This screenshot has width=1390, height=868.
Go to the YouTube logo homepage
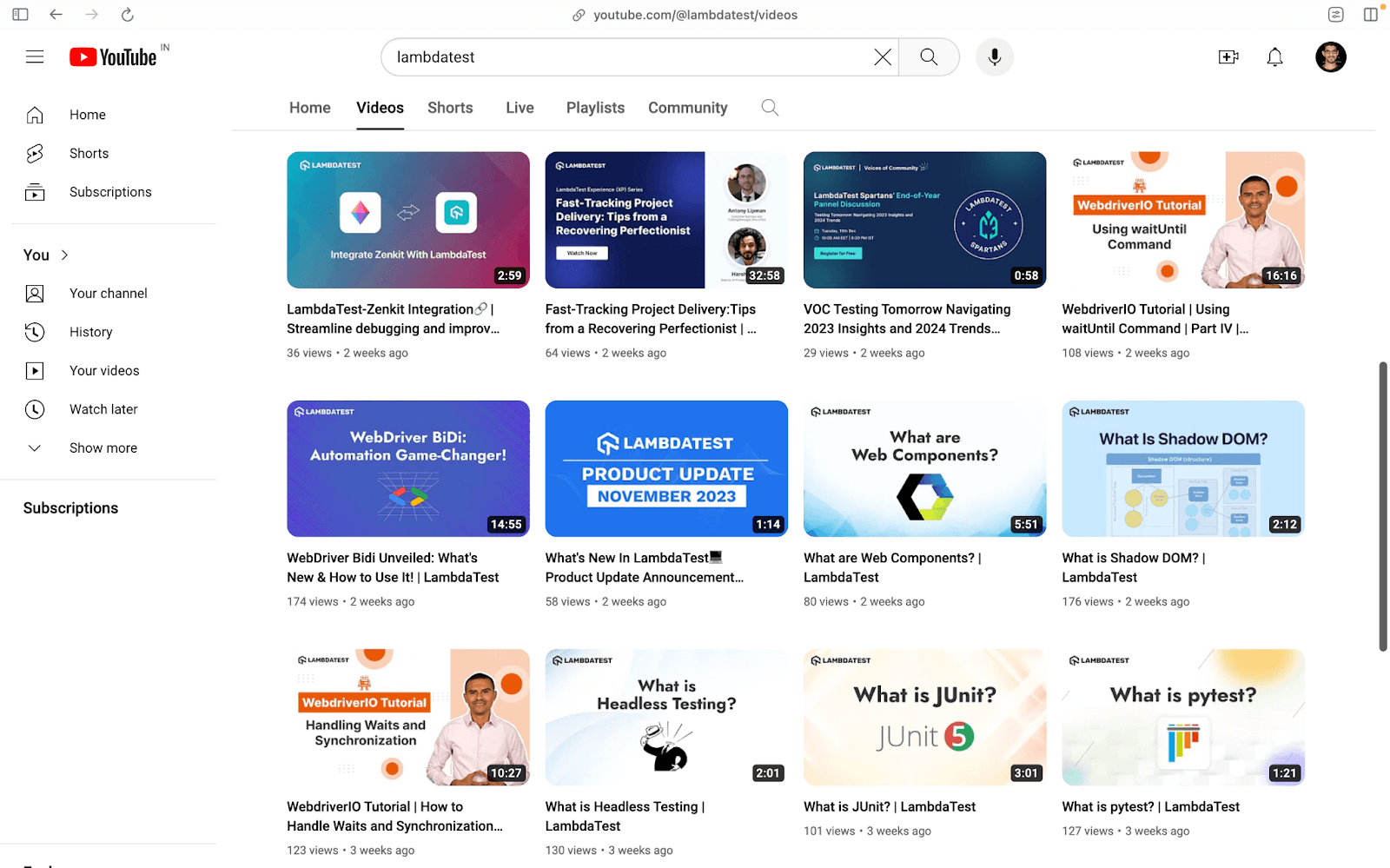114,57
